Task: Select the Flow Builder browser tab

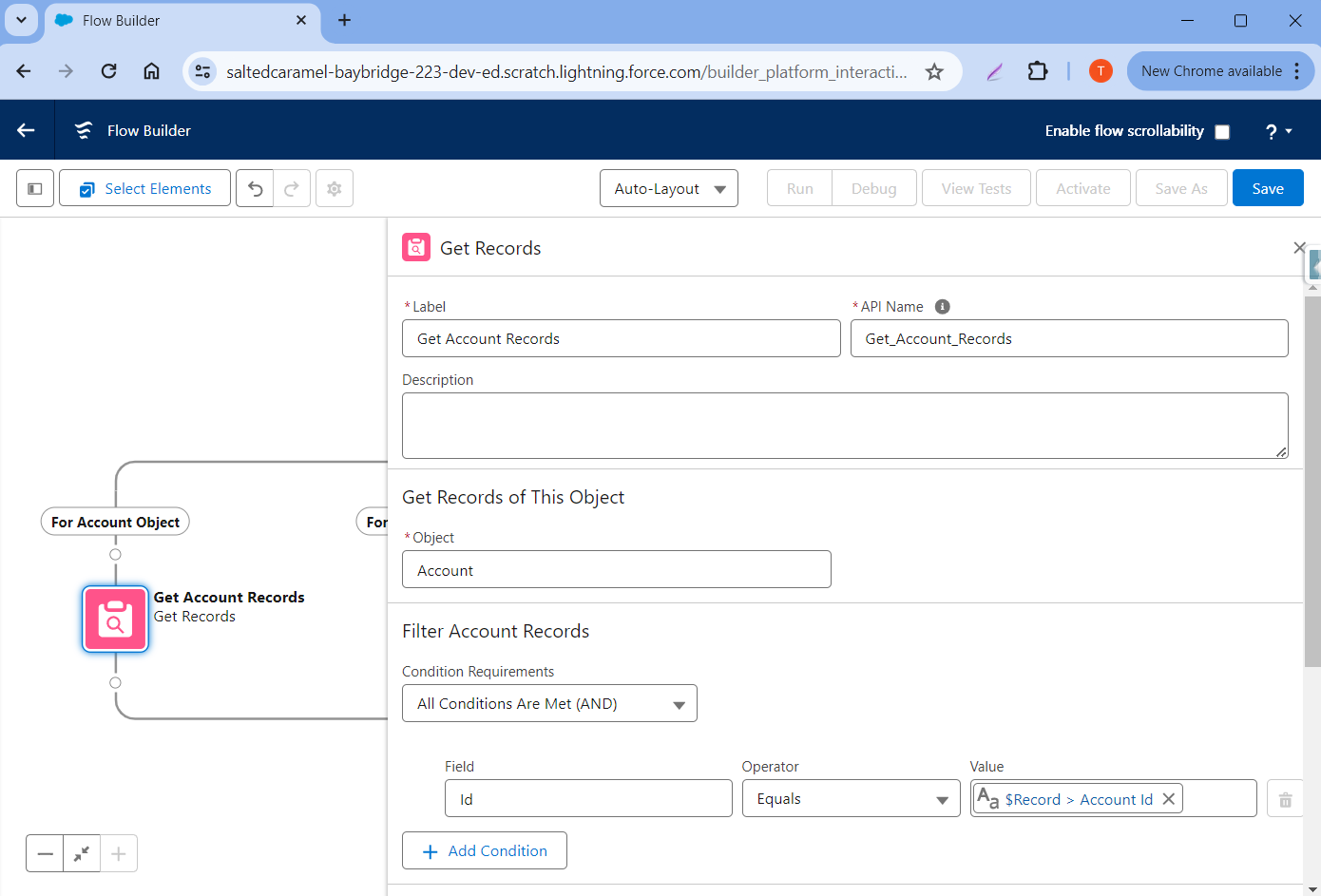Action: click(x=181, y=20)
